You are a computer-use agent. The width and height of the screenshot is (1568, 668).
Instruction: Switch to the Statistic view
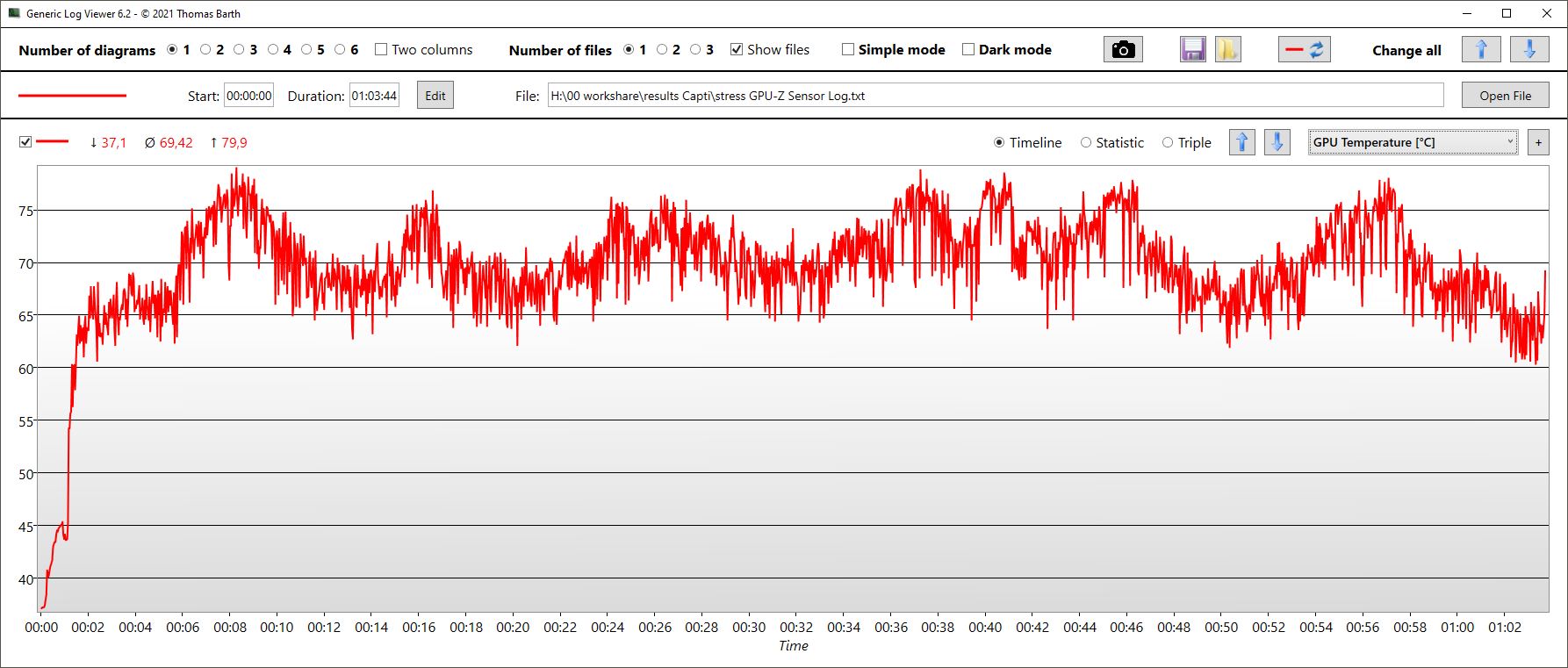[x=1086, y=142]
